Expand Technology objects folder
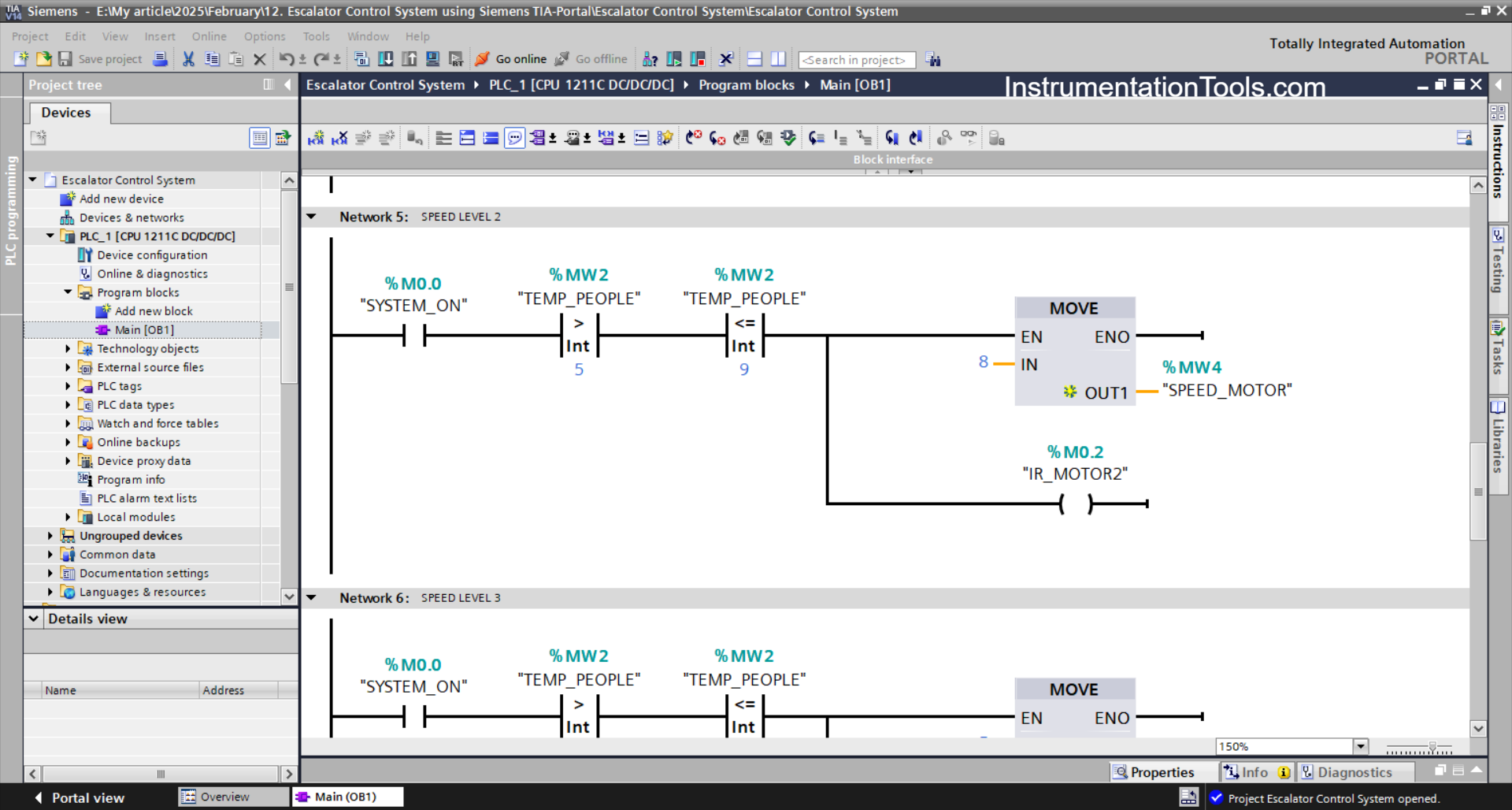 tap(68, 348)
